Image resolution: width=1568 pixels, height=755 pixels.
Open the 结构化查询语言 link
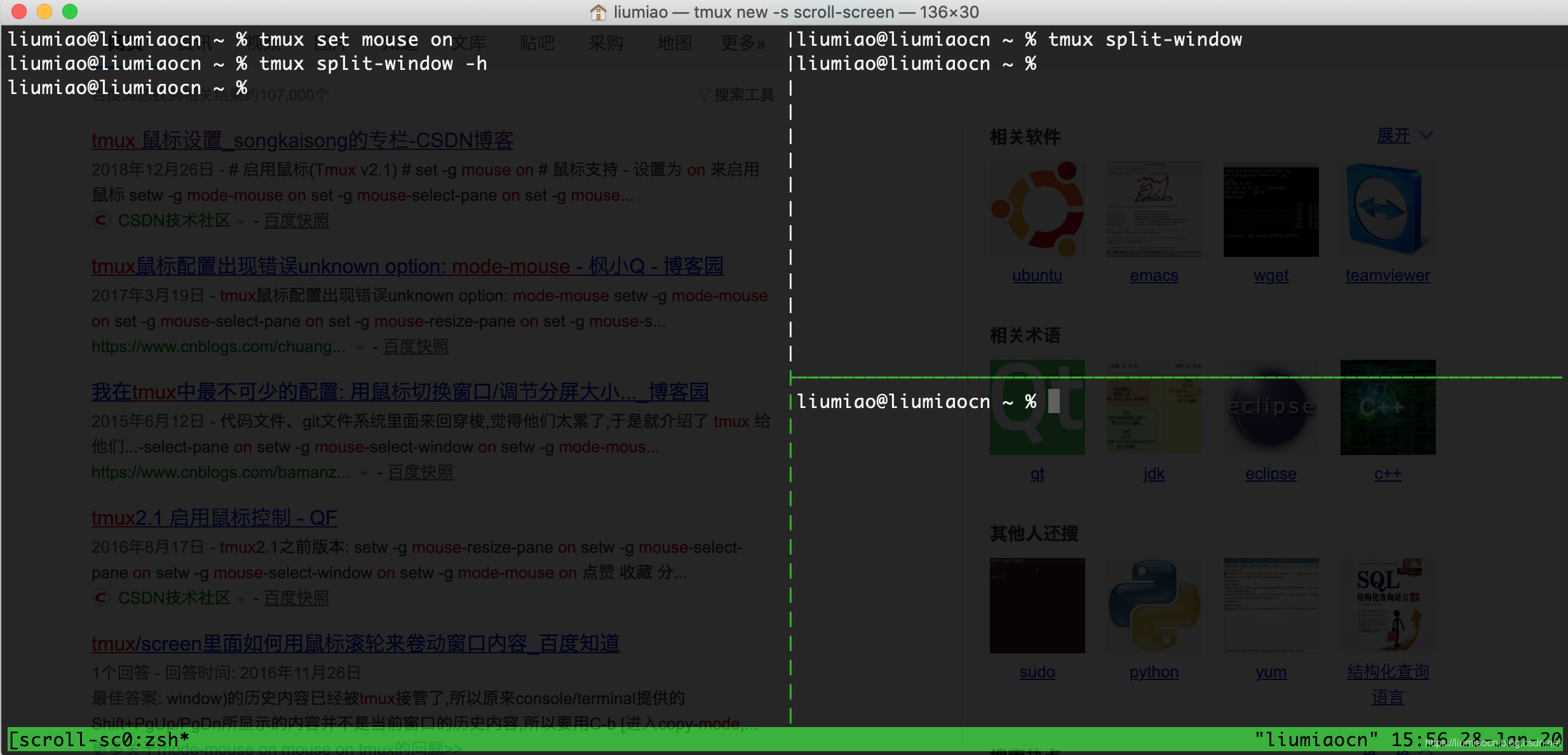click(x=1388, y=684)
